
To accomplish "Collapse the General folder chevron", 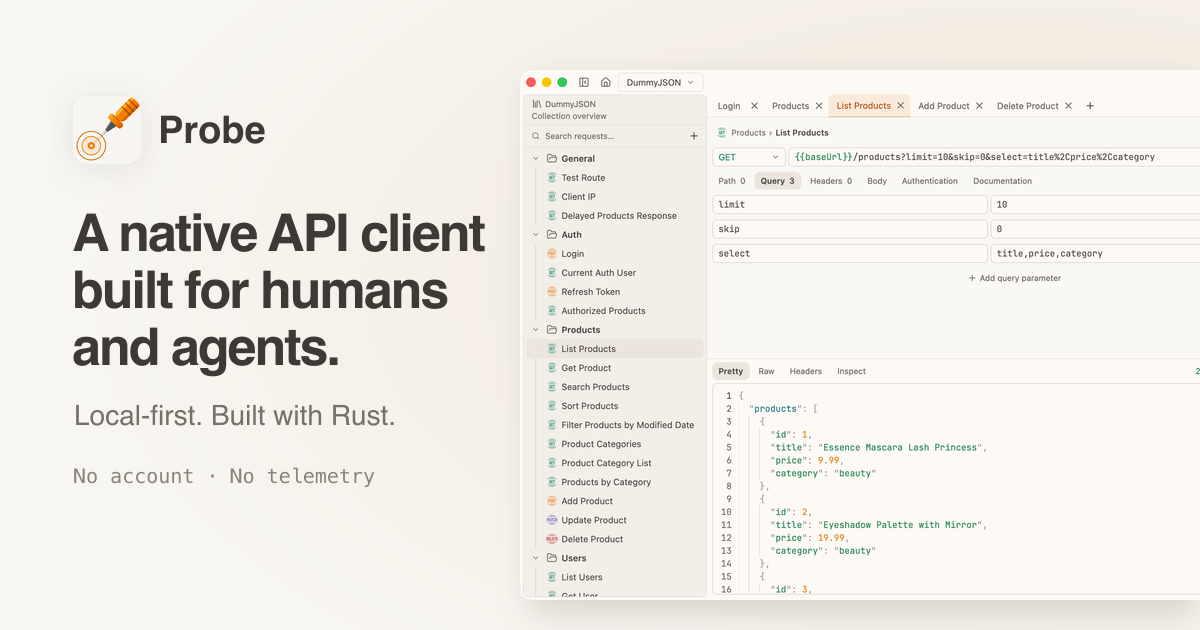I will click(536, 158).
